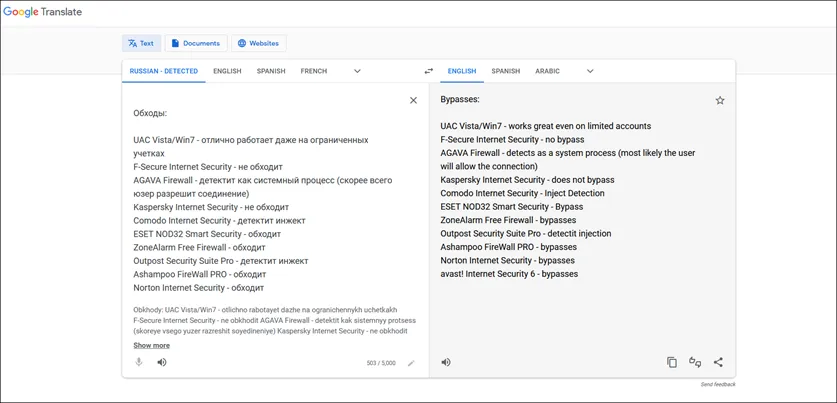Select Arabic as the target language
This screenshot has width=837, height=403.
548,71
